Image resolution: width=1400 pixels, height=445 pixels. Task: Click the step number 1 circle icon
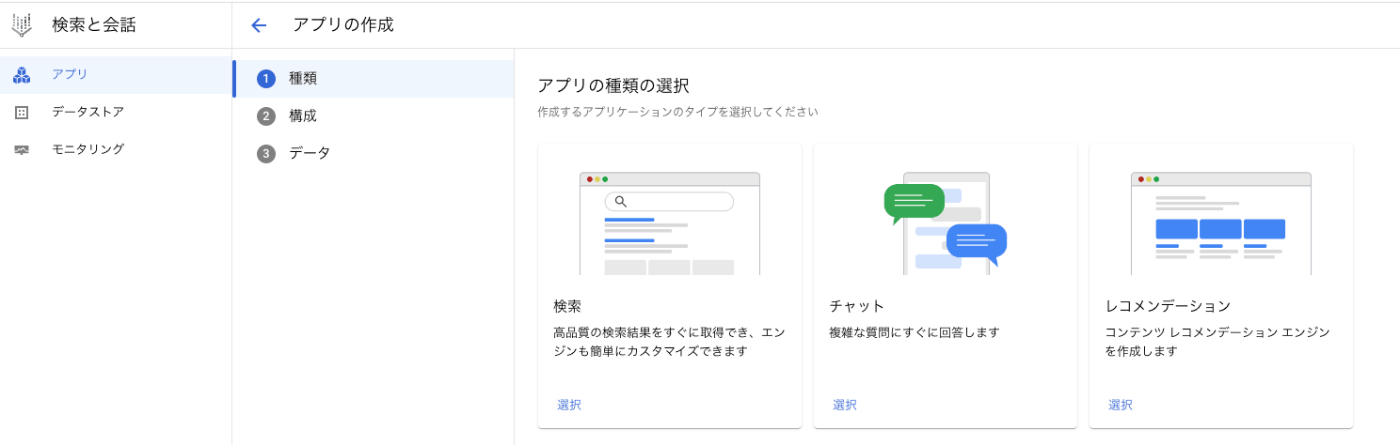click(x=266, y=79)
